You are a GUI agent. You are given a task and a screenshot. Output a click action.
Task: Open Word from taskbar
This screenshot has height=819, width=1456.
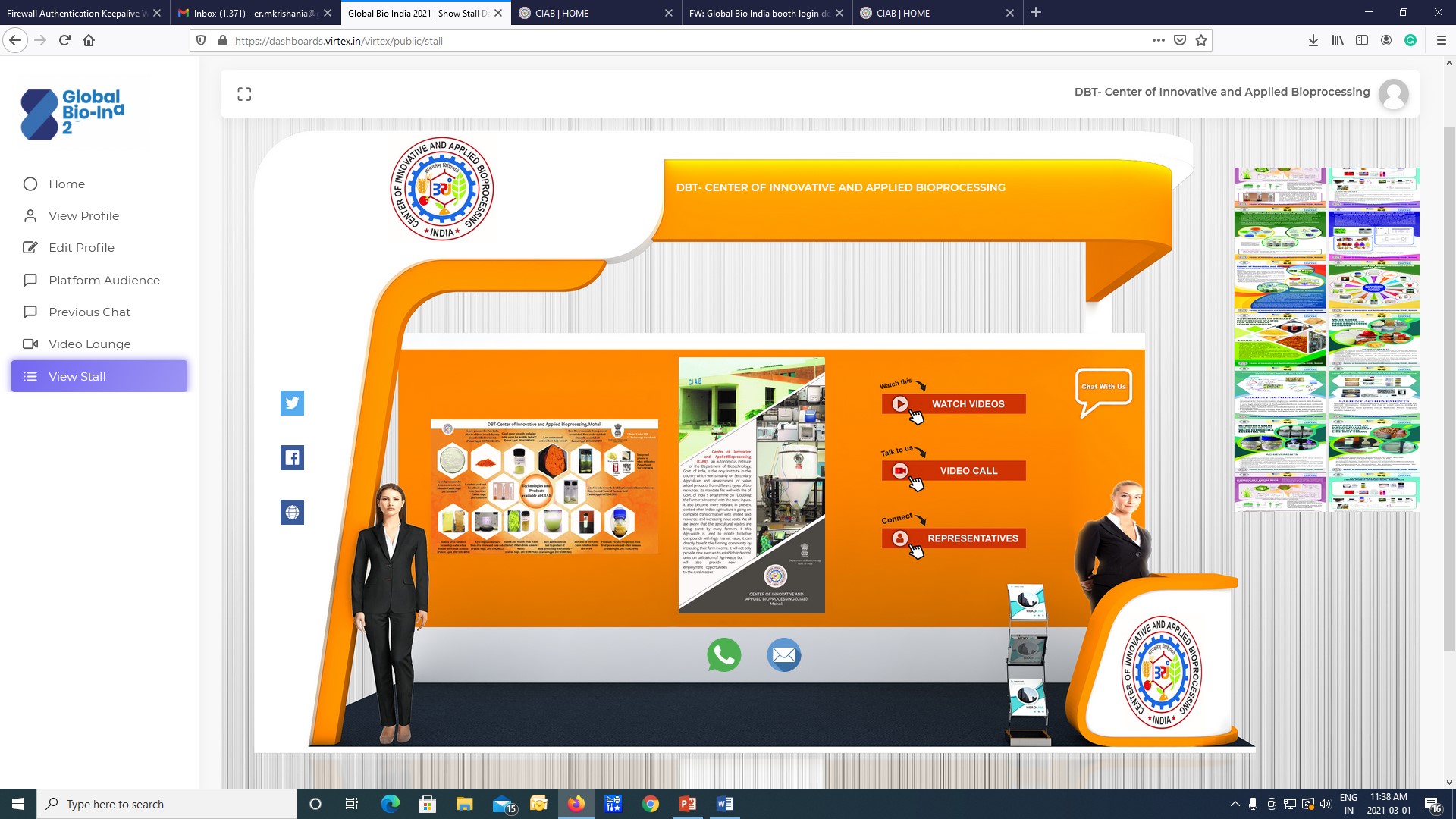(x=725, y=804)
